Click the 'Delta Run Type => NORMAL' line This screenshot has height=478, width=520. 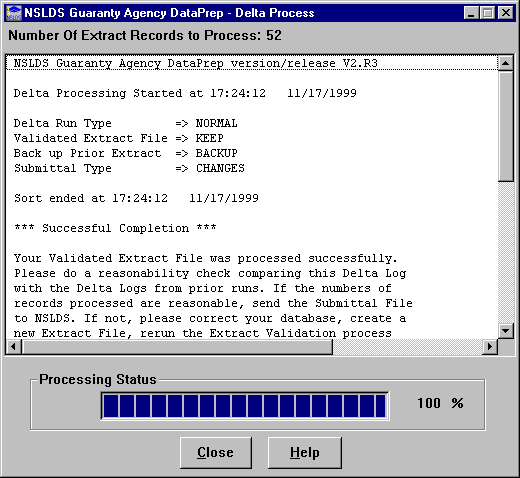[125, 123]
